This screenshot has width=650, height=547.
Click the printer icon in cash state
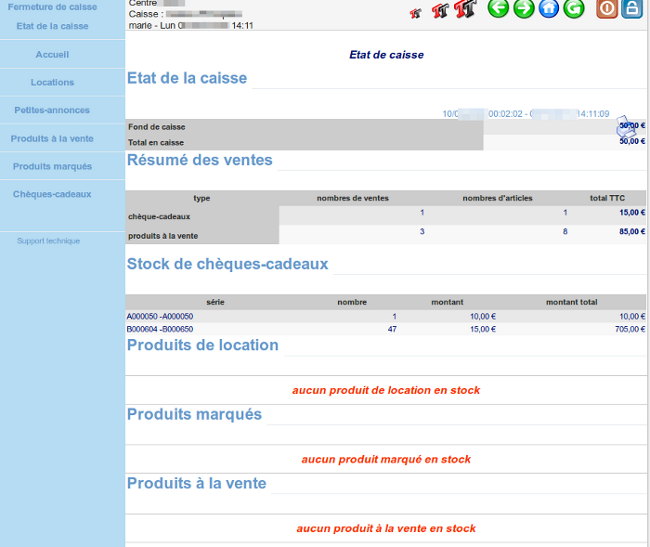click(x=626, y=127)
